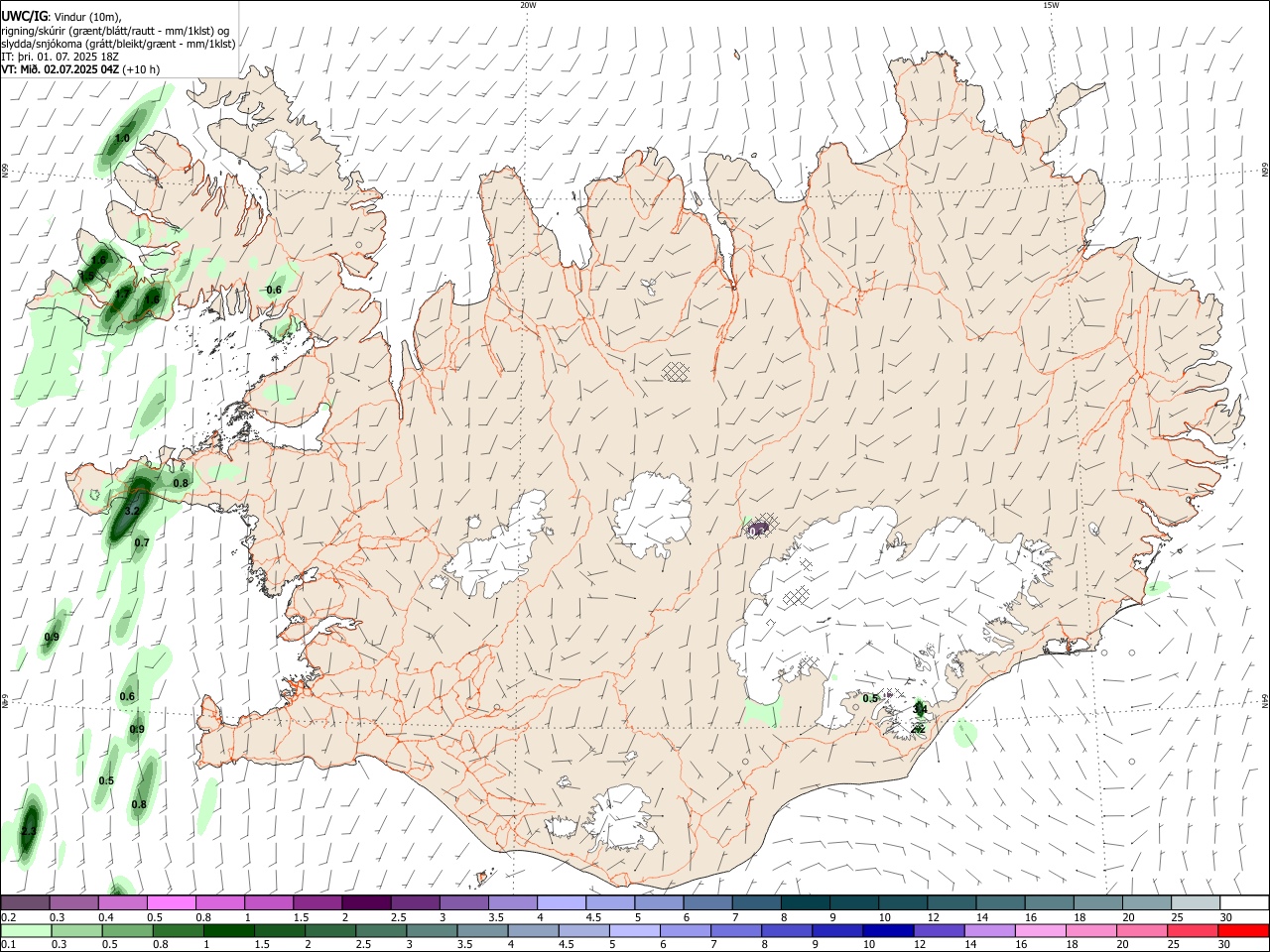Click the "UWC/IG: Vindur (10m)," title line
This screenshot has width=1270, height=952.
click(x=62, y=17)
